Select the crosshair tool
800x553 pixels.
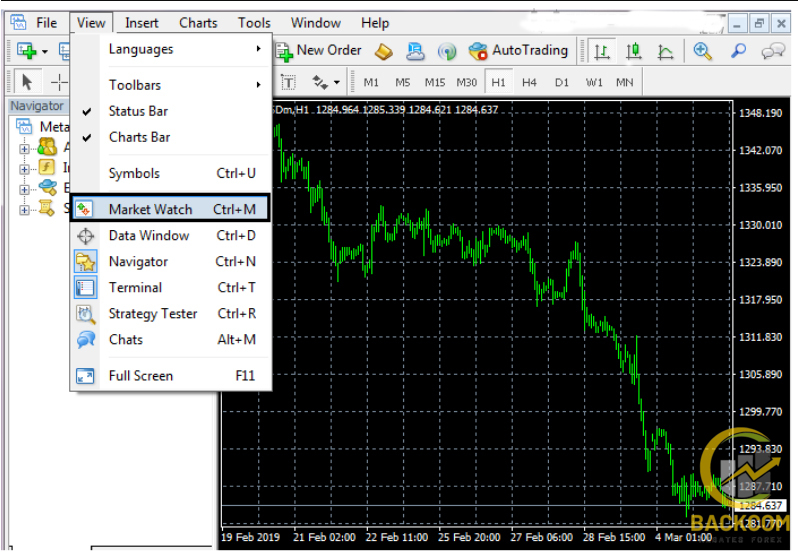[x=59, y=82]
